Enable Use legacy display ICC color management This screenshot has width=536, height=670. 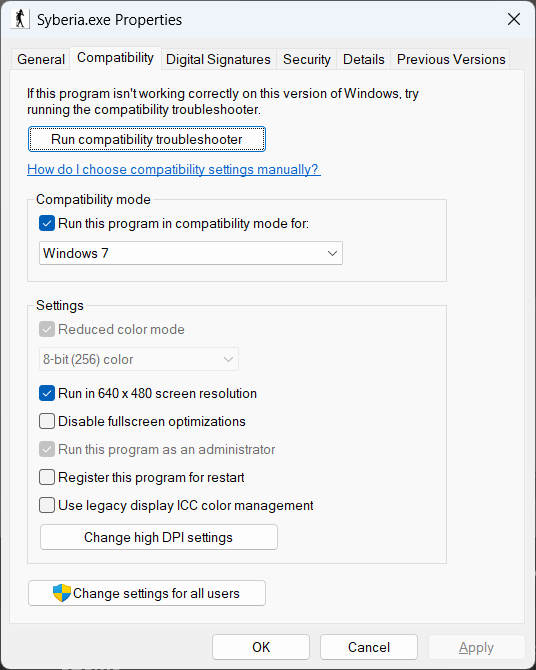pyautogui.click(x=47, y=505)
